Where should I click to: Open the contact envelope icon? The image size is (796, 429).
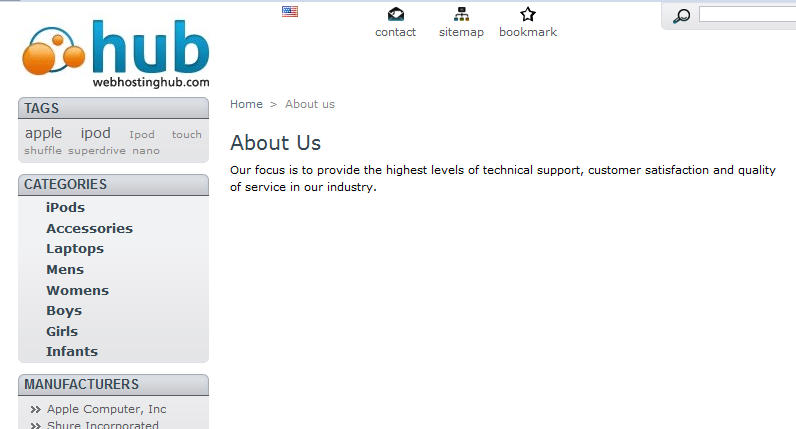click(x=396, y=14)
